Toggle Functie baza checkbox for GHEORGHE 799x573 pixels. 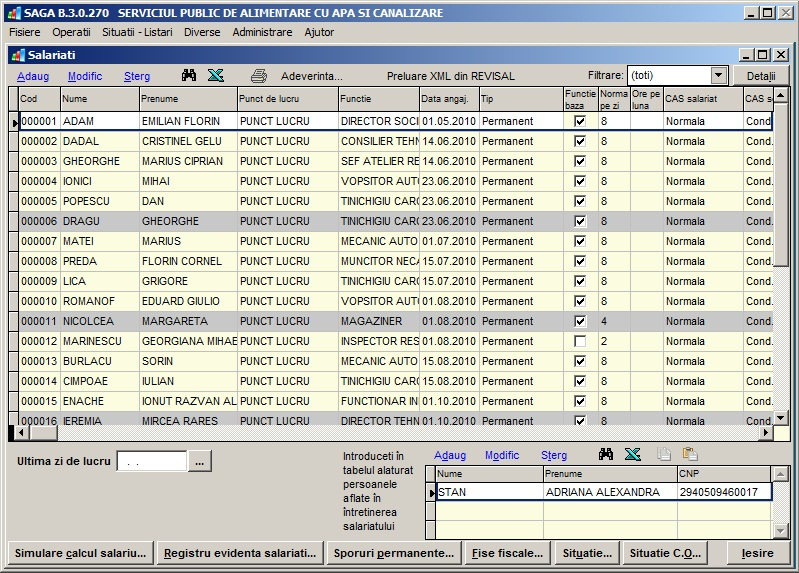coord(580,161)
